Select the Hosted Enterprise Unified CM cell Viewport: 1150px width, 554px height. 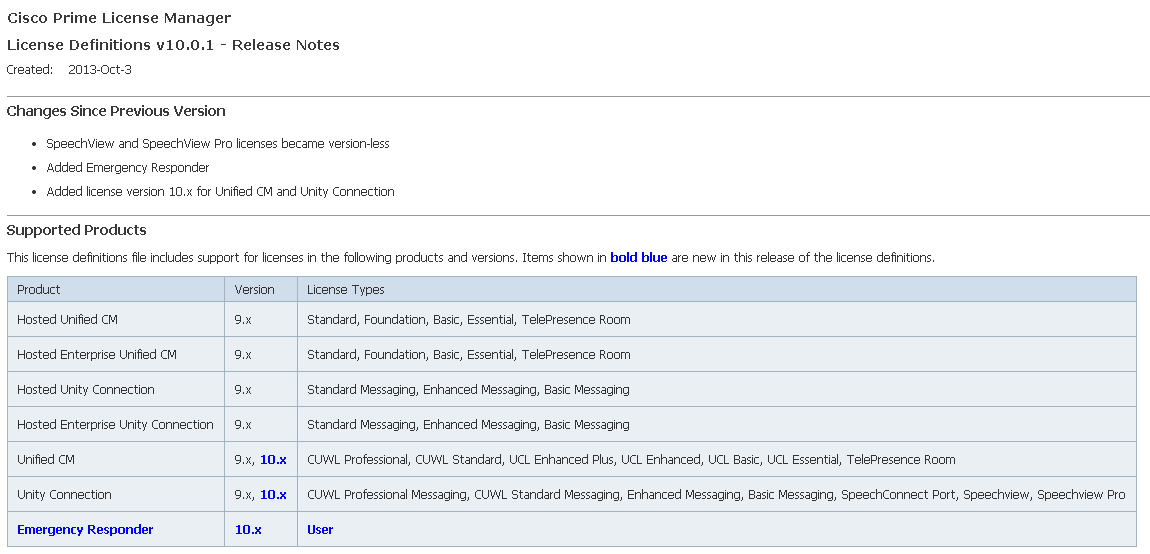pos(116,354)
